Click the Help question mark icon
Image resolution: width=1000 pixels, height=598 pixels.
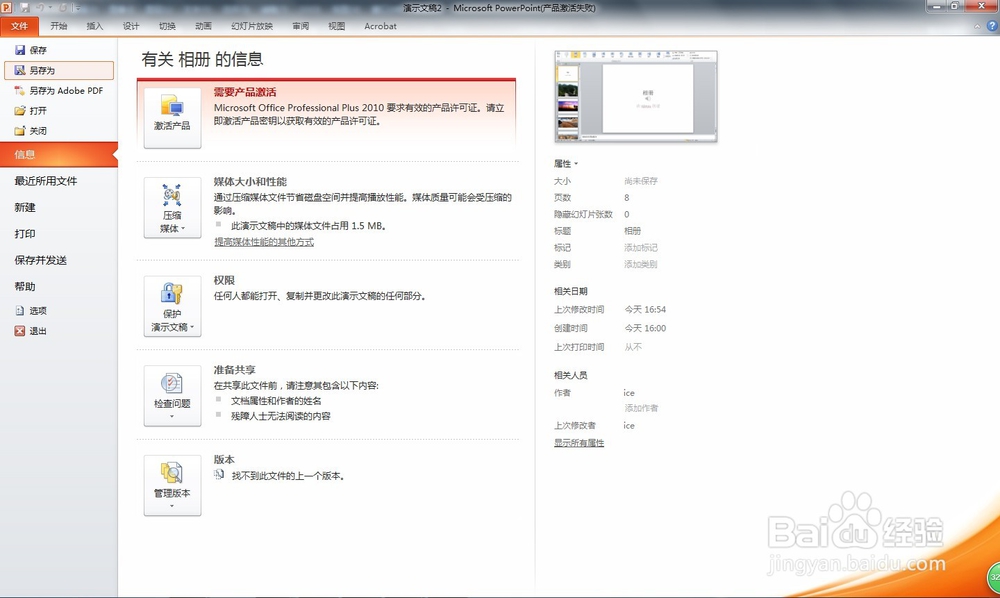click(992, 26)
